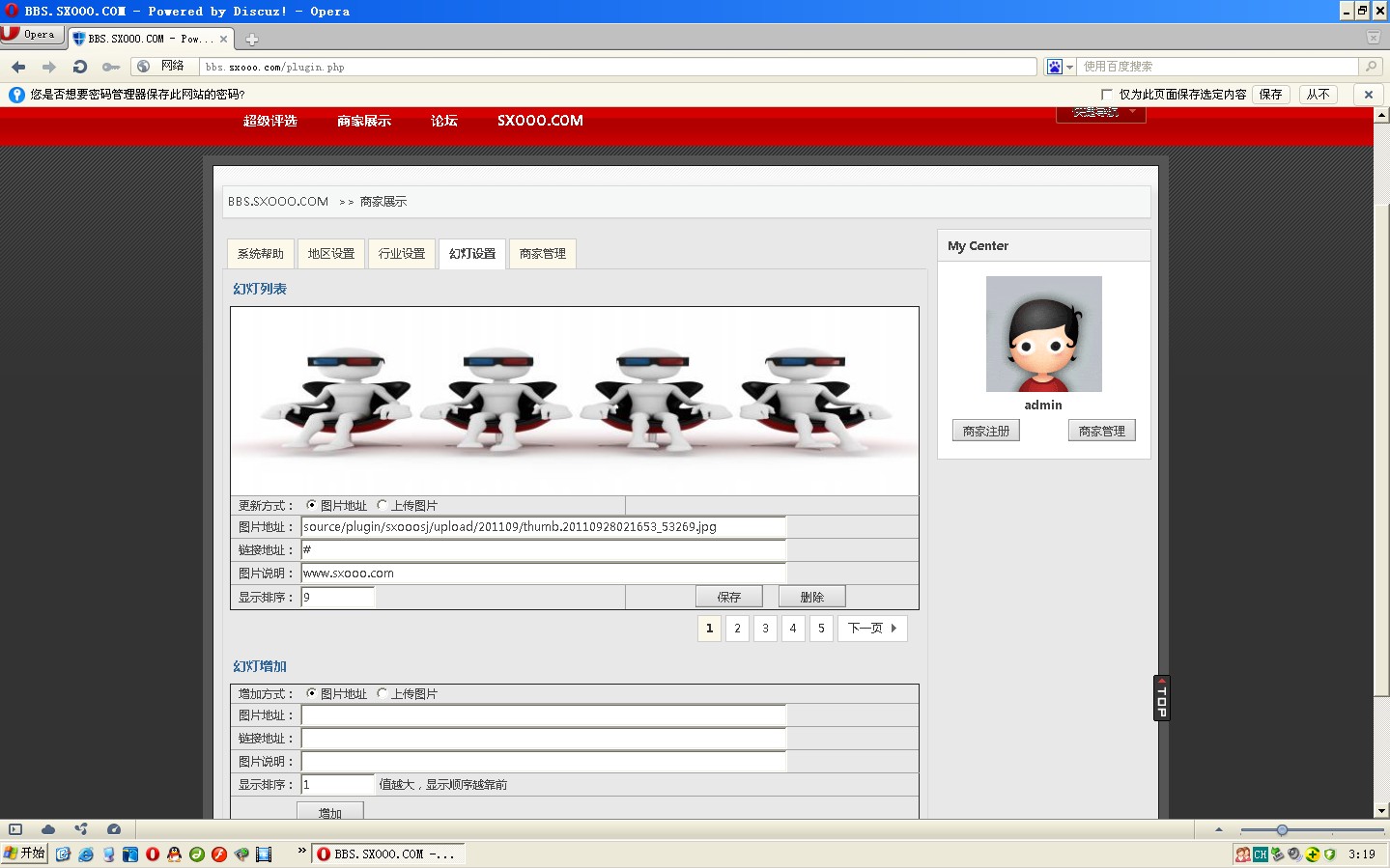
Task: Open 商家展示 in the red nav bar
Action: (x=364, y=121)
